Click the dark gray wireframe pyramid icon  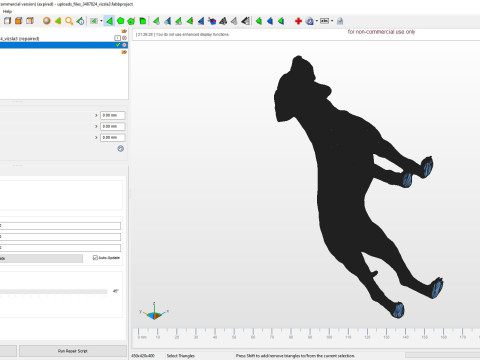click(223, 21)
